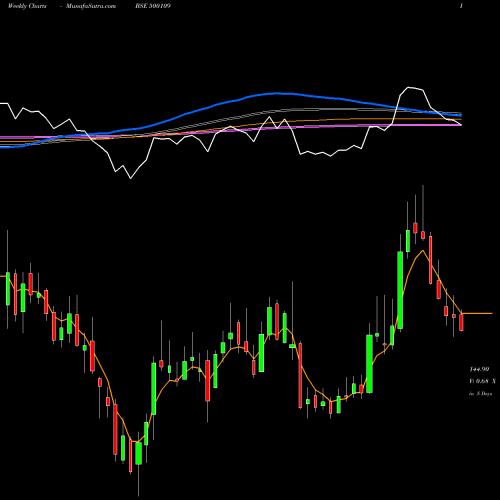Click the 'in 5 Days' text

point(480,393)
